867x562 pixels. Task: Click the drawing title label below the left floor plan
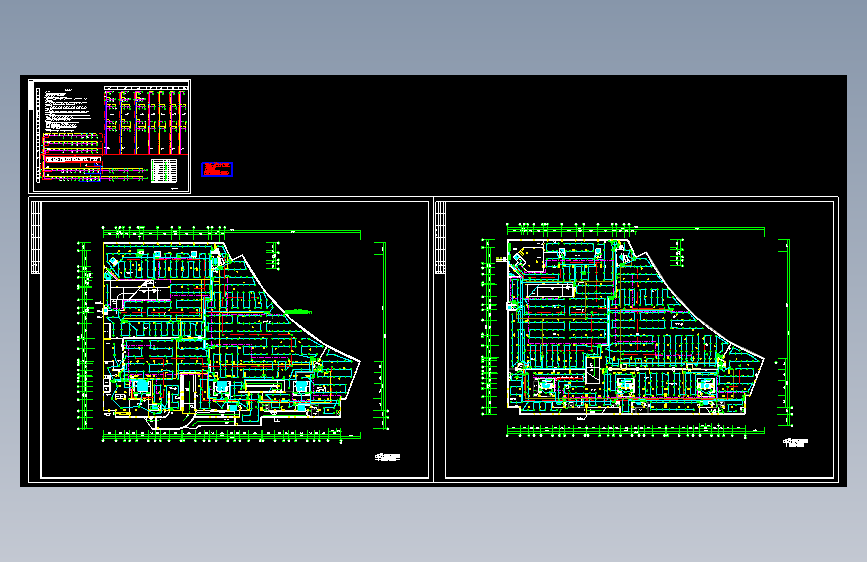pos(388,457)
